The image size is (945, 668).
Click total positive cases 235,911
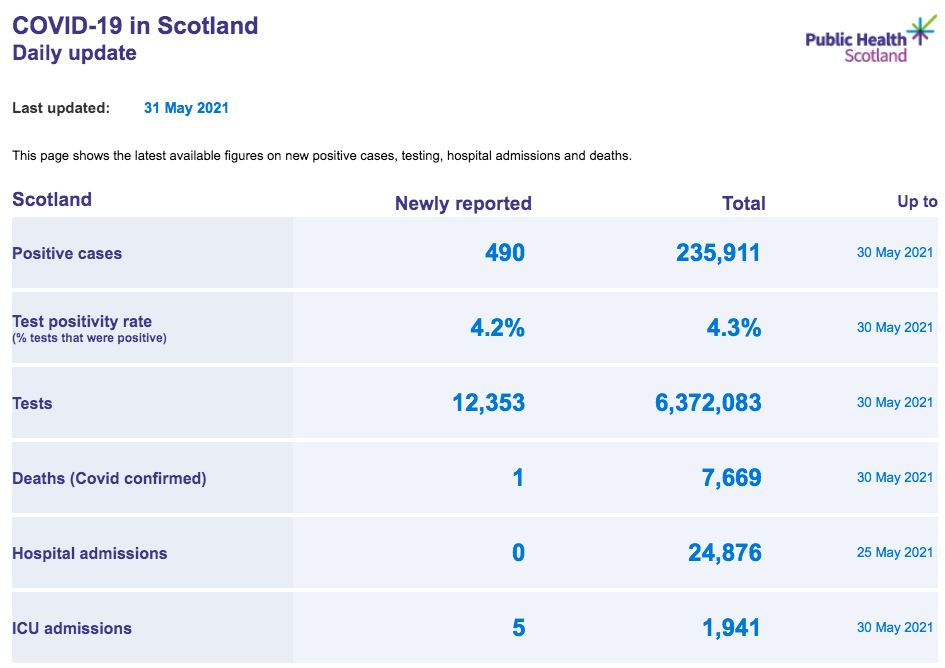tap(718, 253)
